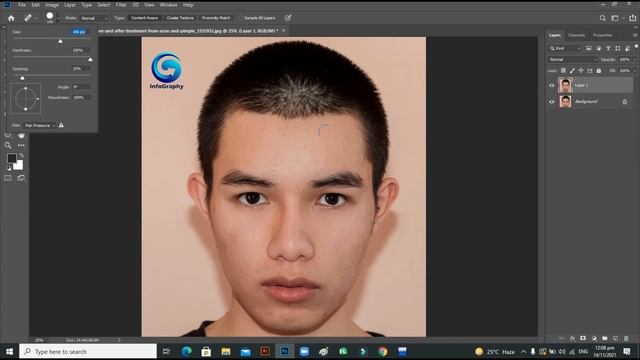Close the open document tab
Viewport: 640px width, 360px height.
click(284, 31)
